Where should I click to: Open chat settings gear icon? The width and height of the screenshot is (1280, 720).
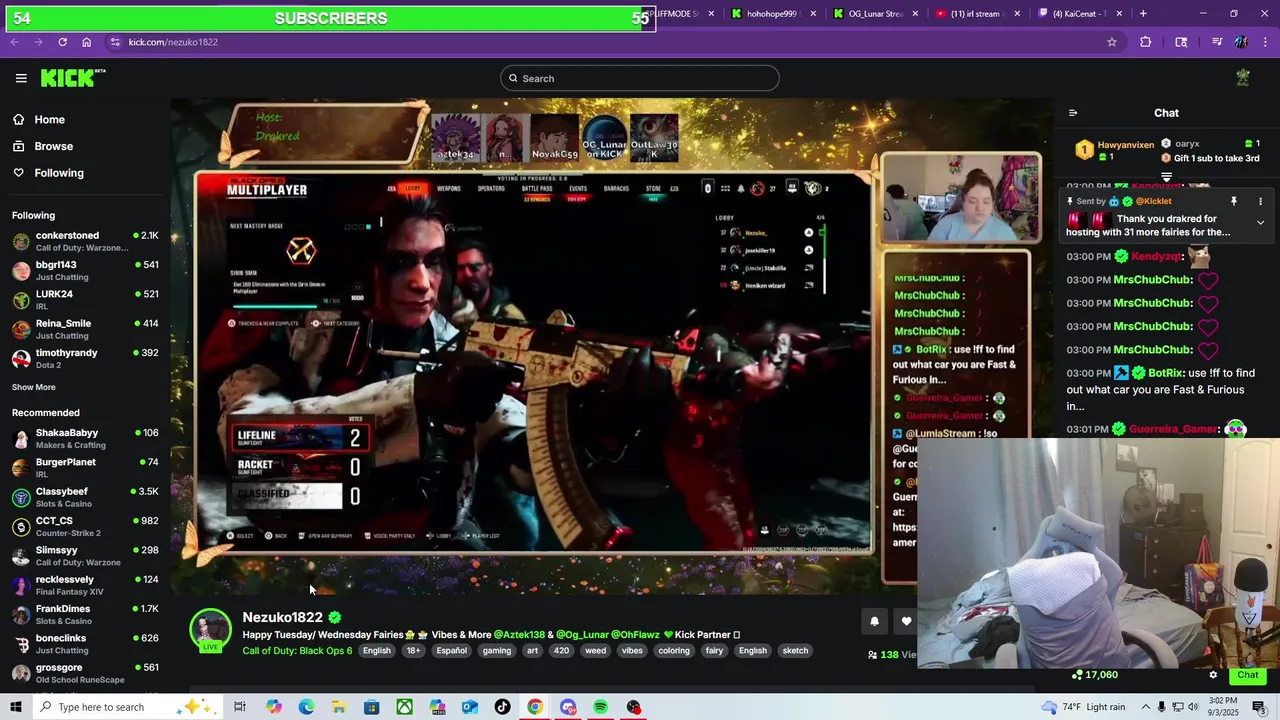[x=1213, y=675]
